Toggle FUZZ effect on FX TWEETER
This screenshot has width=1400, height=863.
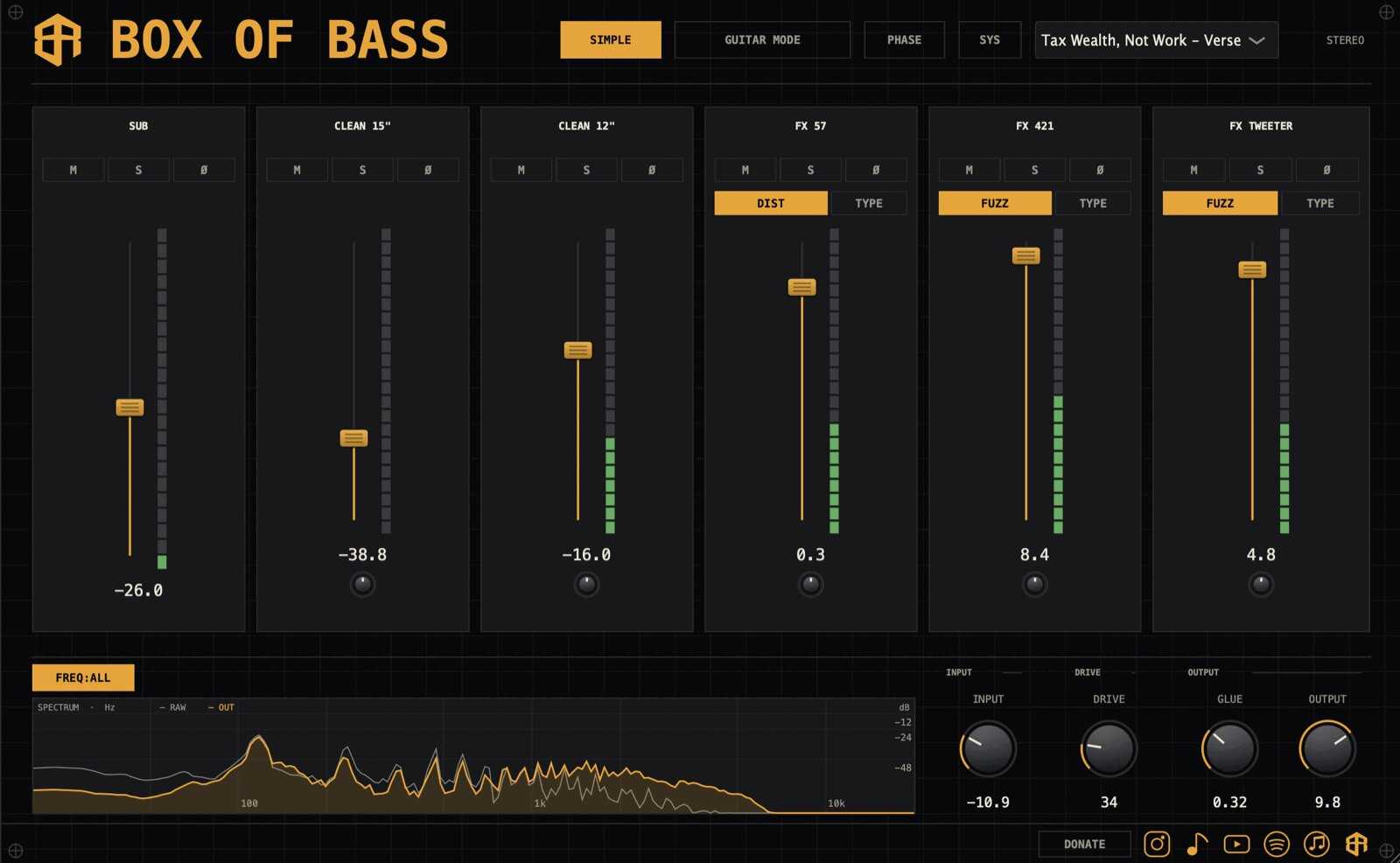coord(1220,203)
